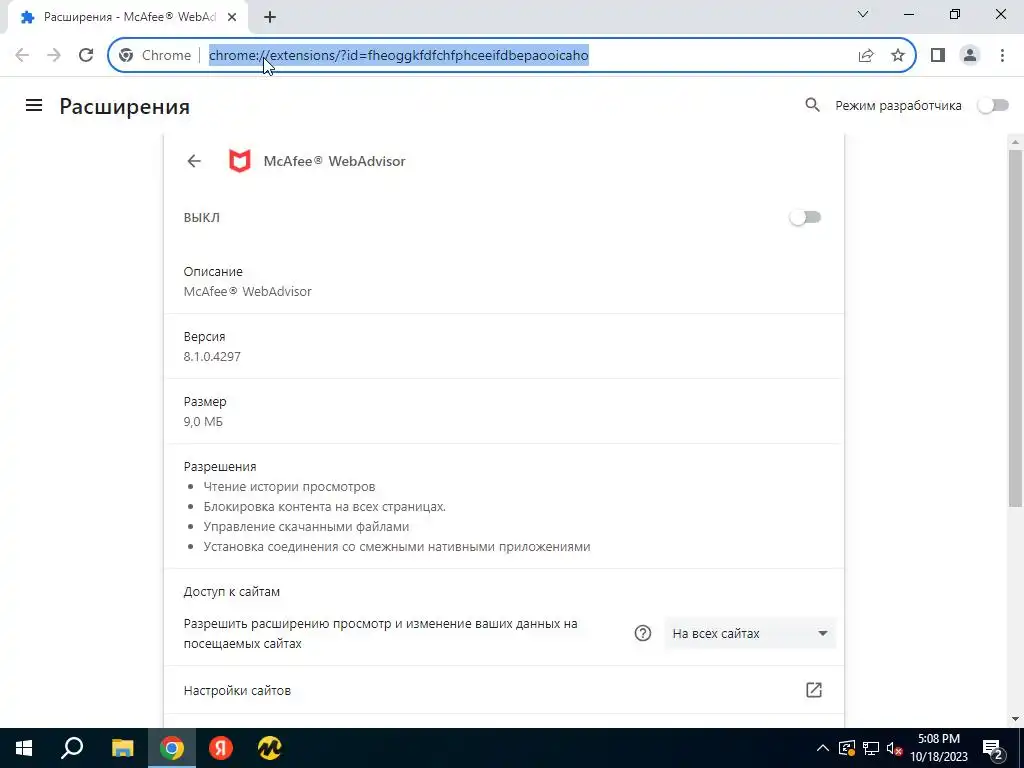Click the security tray icon with warning badge

pyautogui.click(x=847, y=748)
